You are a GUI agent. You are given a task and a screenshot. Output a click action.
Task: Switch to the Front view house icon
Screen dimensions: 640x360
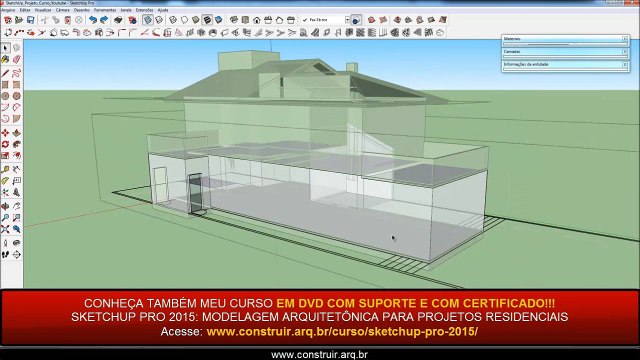coord(256,20)
